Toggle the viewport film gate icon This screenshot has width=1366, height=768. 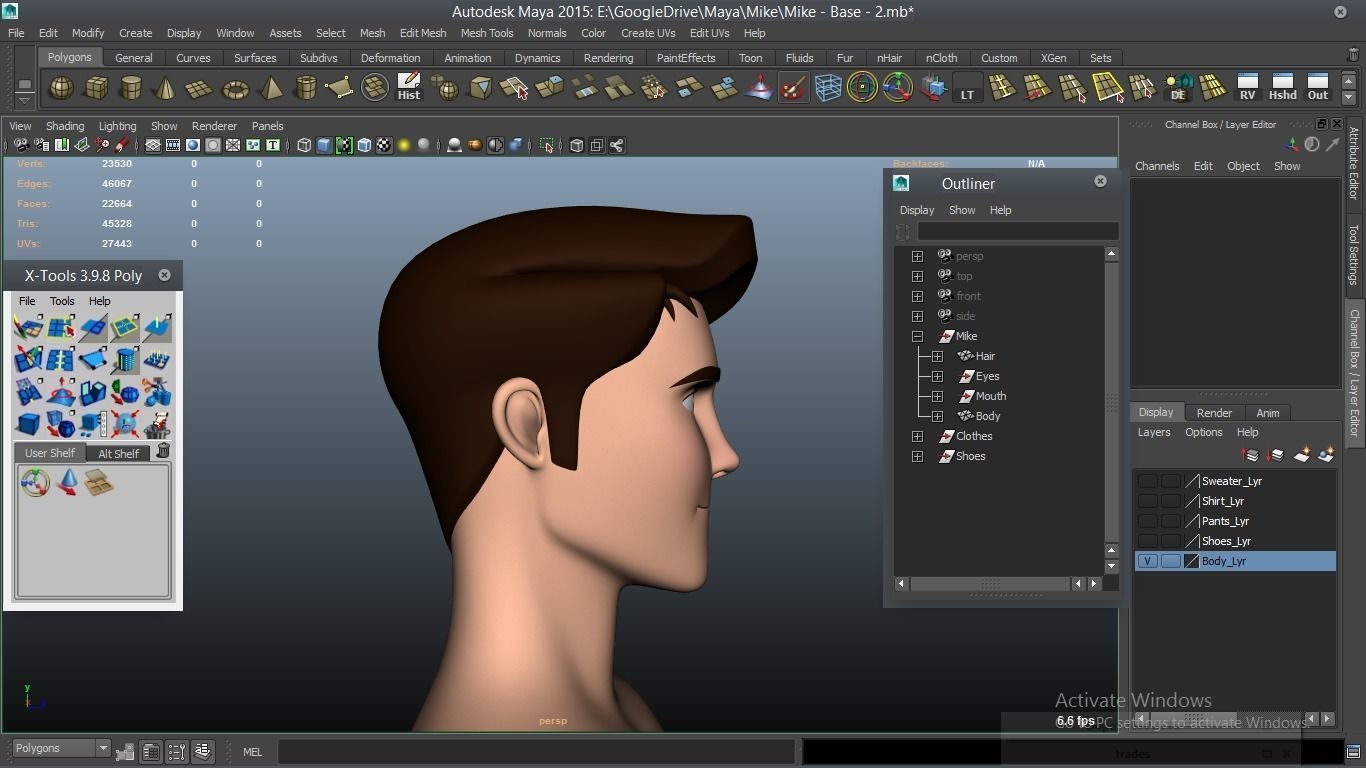pos(173,146)
